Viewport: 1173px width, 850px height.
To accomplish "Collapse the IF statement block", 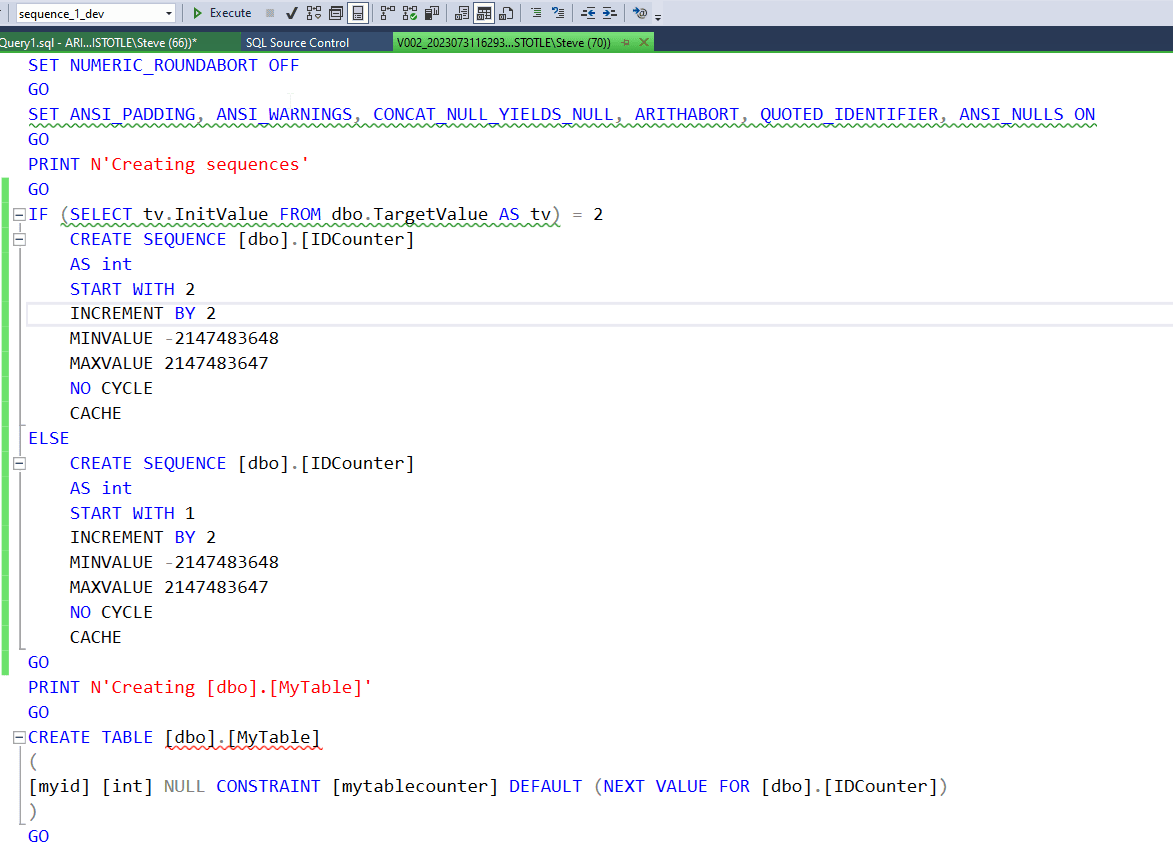I will [19, 215].
